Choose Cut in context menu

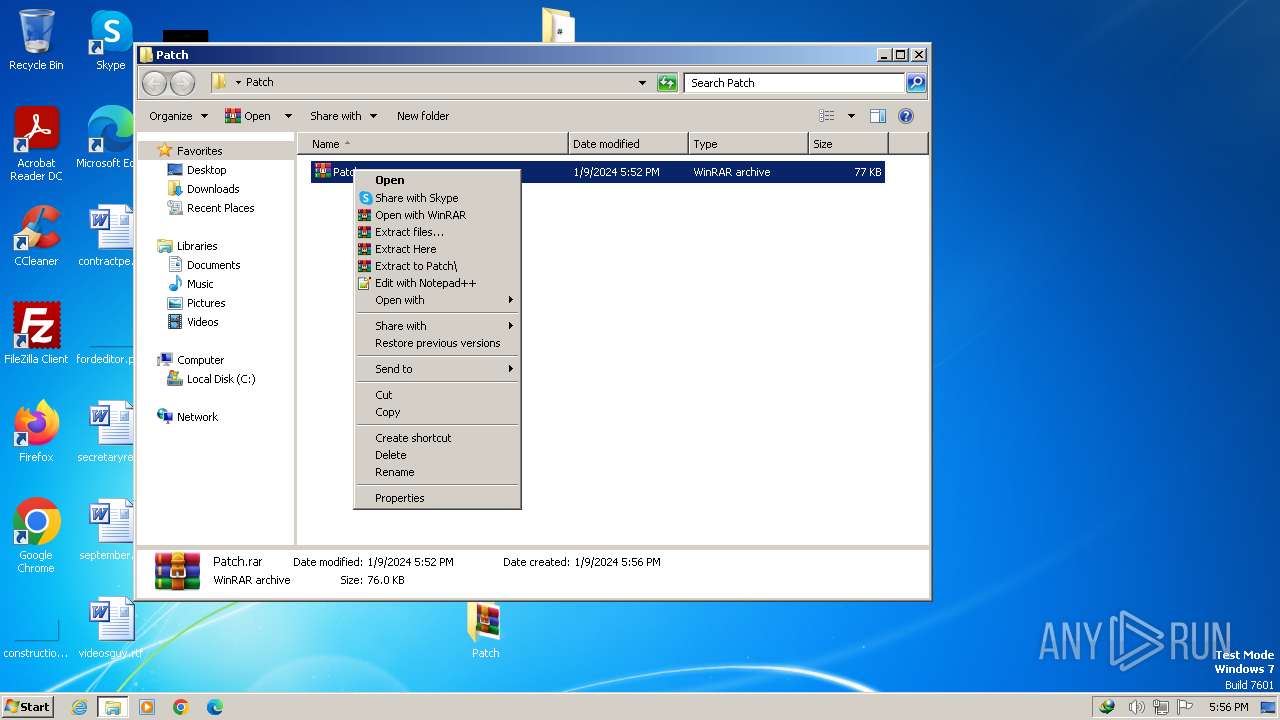pyautogui.click(x=438, y=395)
